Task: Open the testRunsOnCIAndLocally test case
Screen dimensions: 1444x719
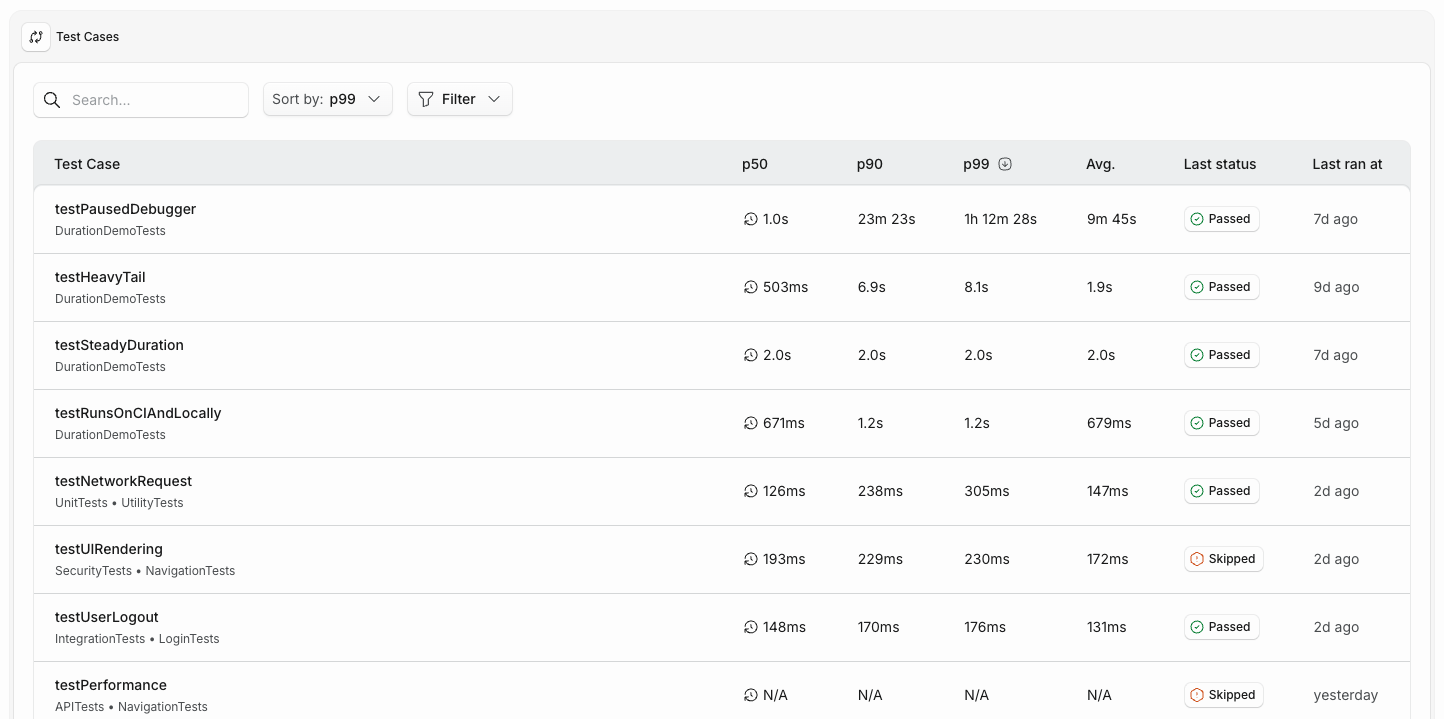Action: tap(138, 413)
